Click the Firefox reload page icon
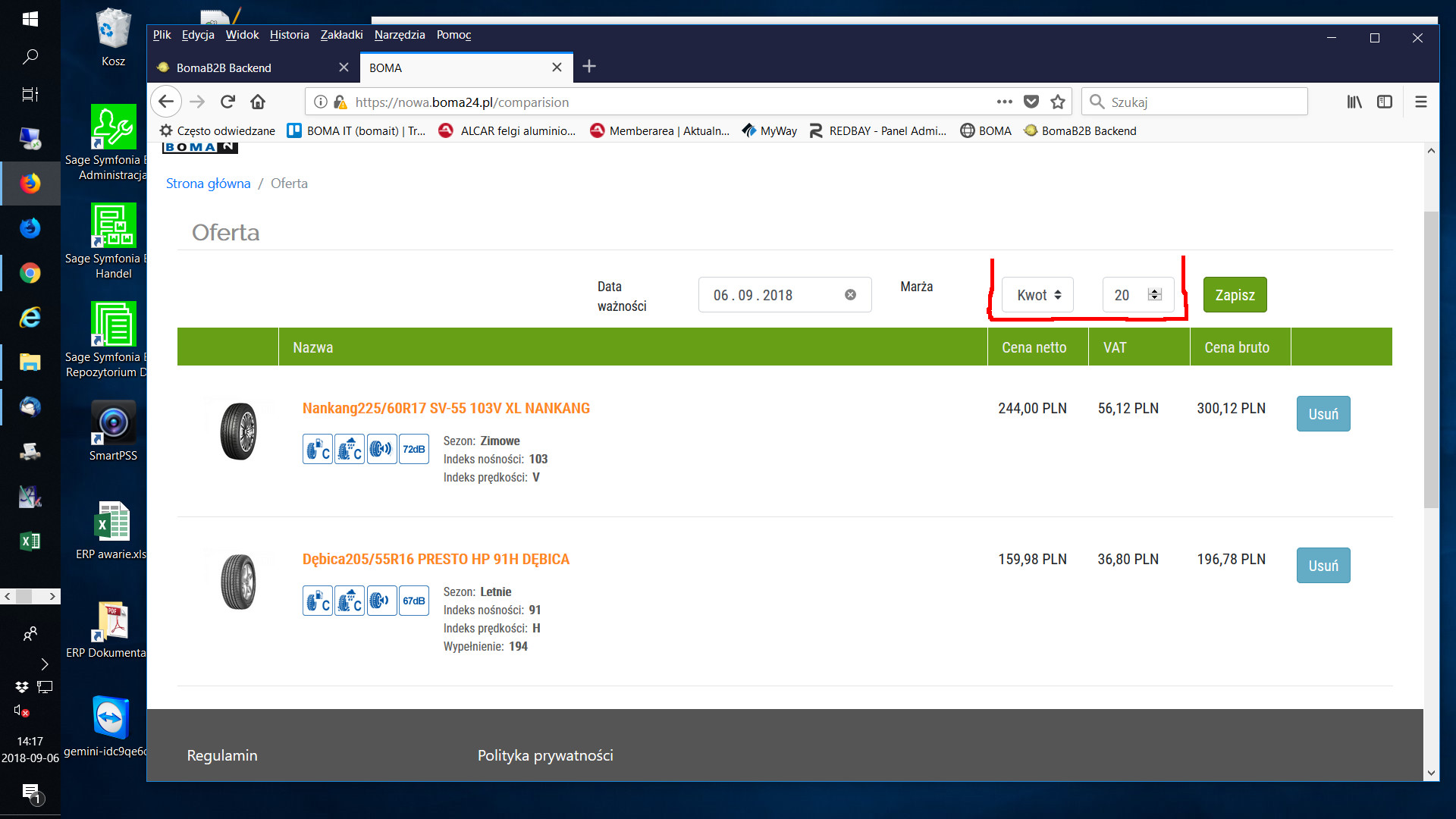Image resolution: width=1456 pixels, height=819 pixels. click(x=227, y=102)
